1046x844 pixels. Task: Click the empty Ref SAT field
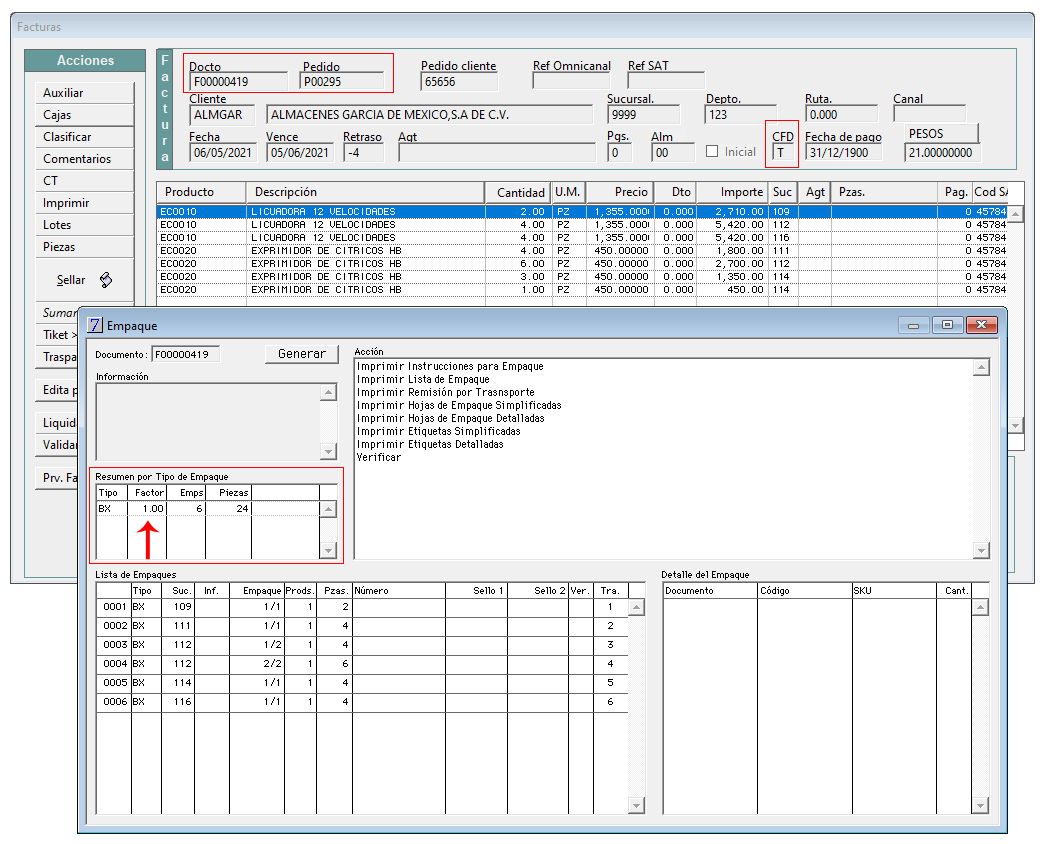[666, 81]
